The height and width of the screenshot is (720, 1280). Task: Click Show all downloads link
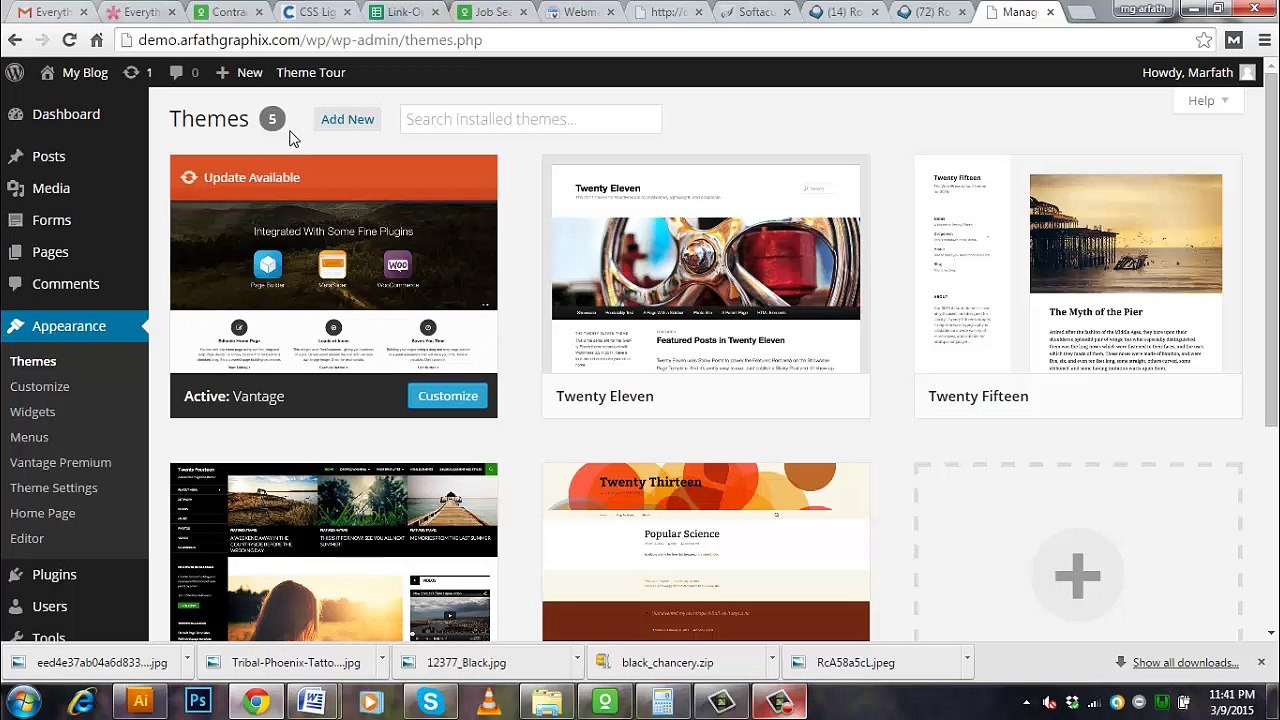tap(1185, 662)
